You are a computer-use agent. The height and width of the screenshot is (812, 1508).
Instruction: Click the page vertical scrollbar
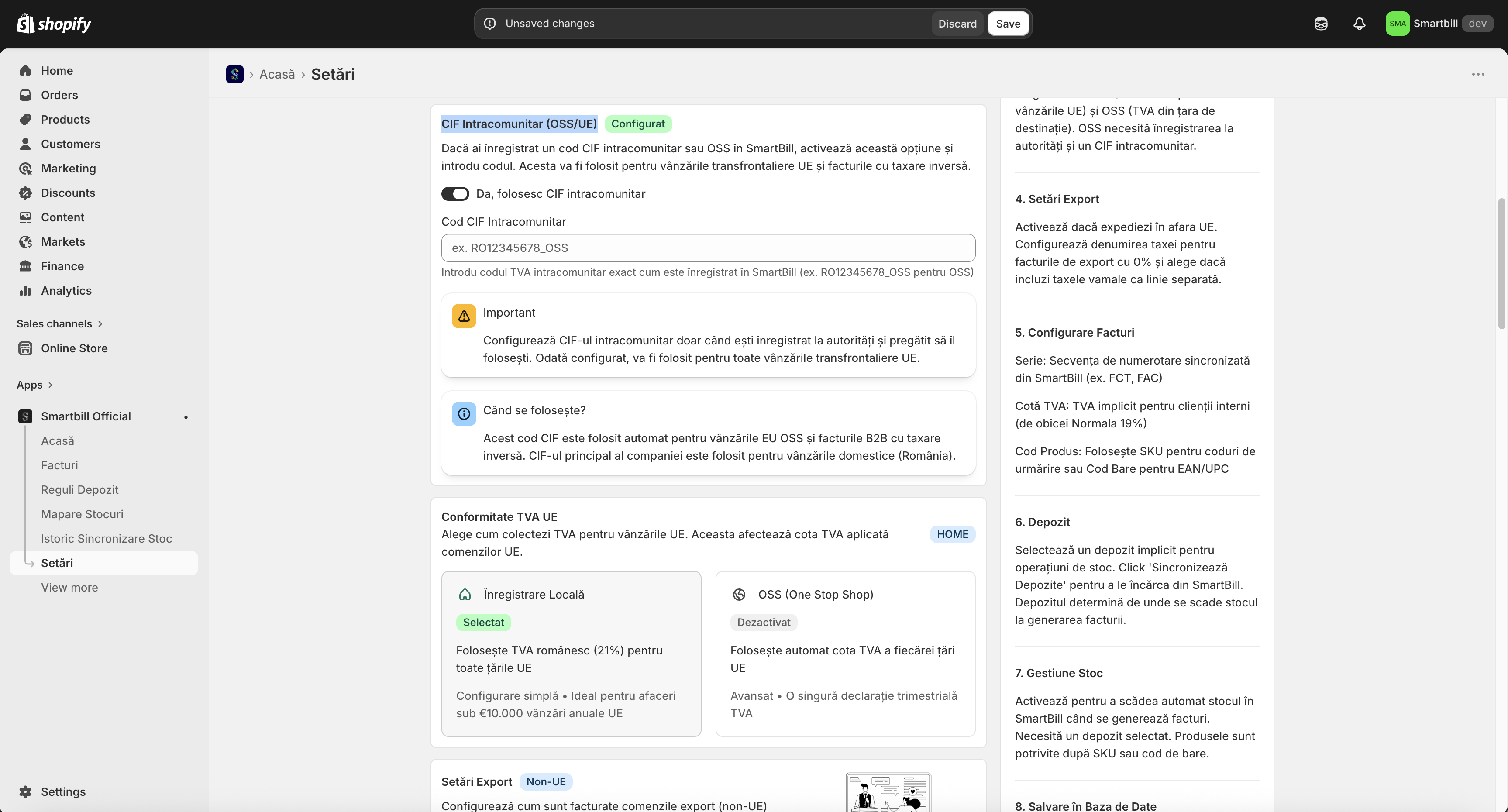point(1501,263)
